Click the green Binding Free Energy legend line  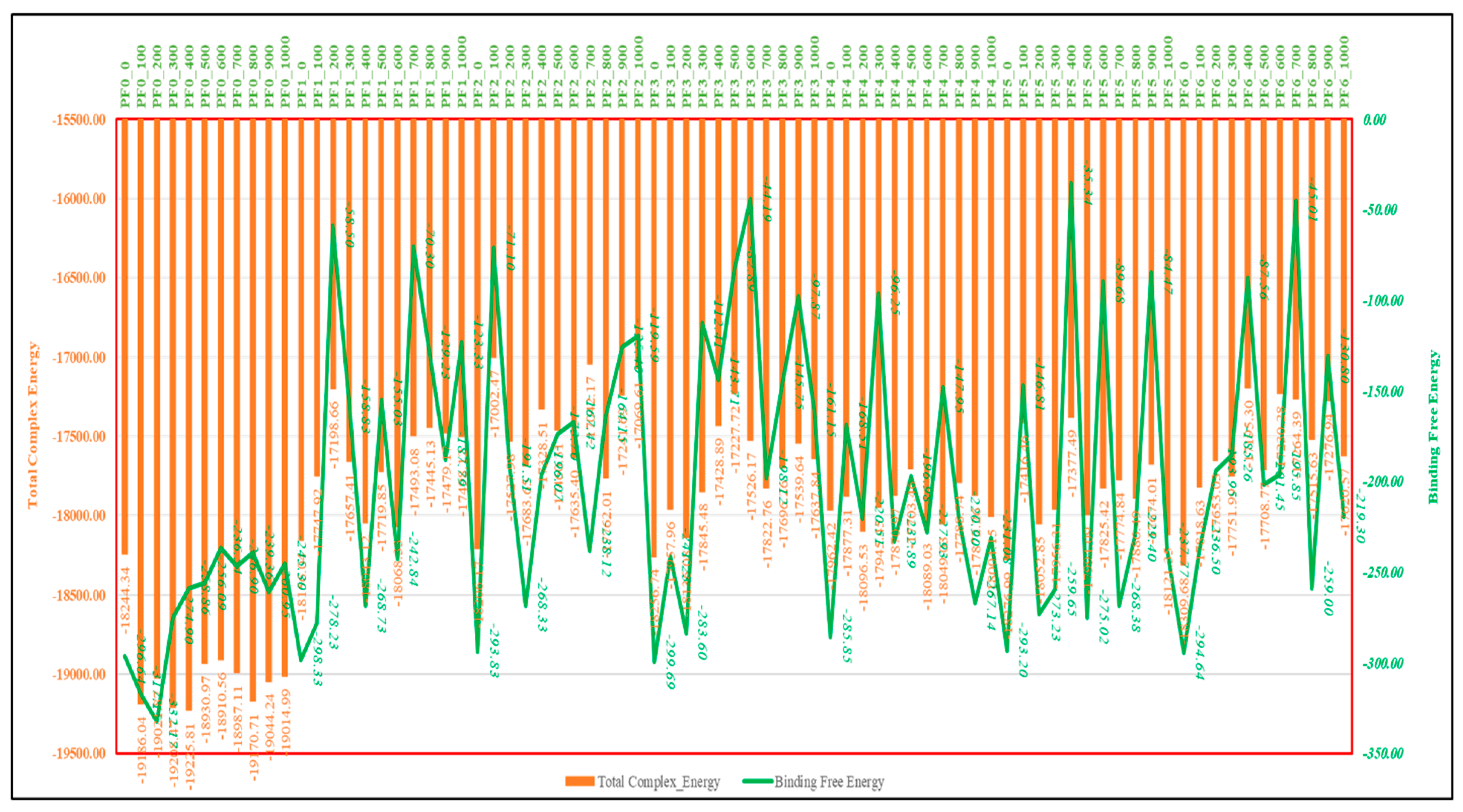[758, 781]
